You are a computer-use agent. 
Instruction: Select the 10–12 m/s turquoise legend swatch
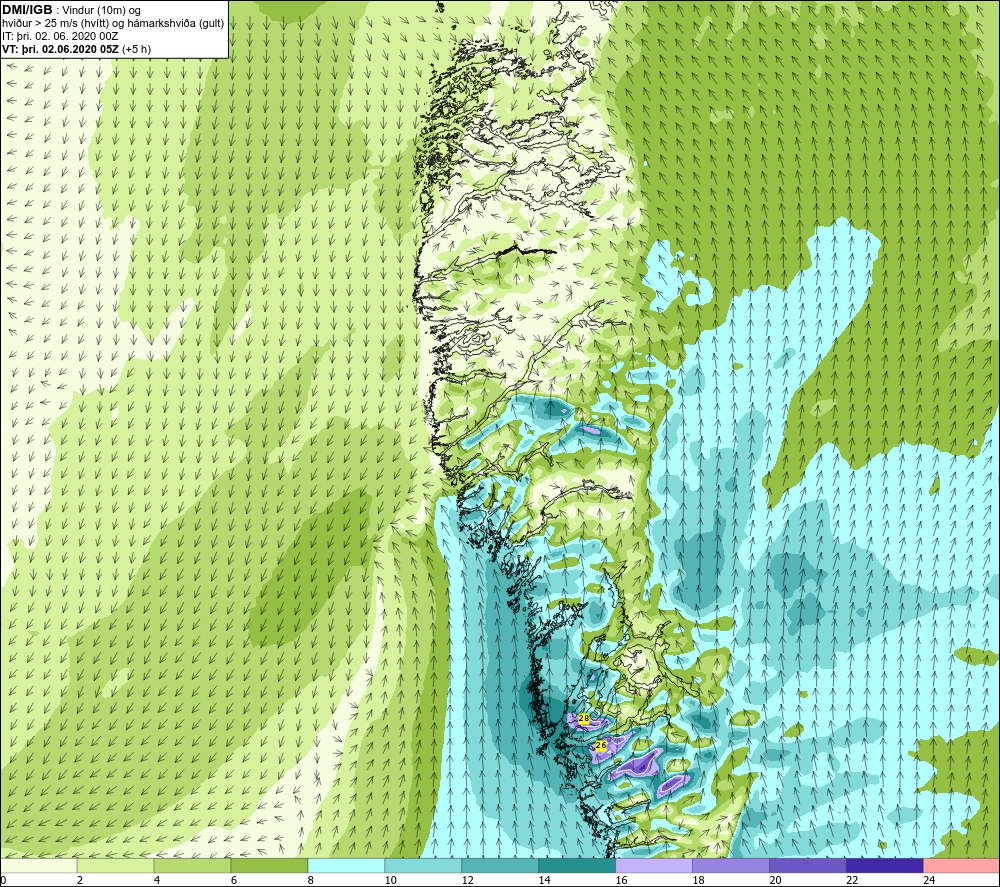click(x=423, y=866)
